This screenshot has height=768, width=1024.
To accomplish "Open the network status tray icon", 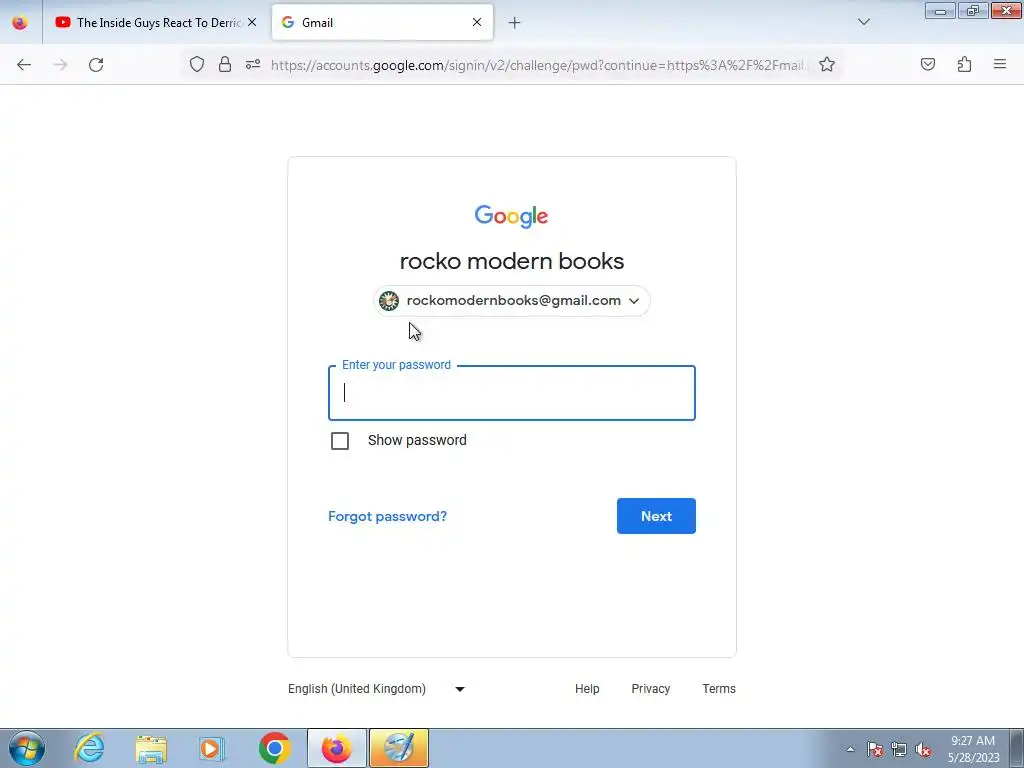I will point(899,749).
